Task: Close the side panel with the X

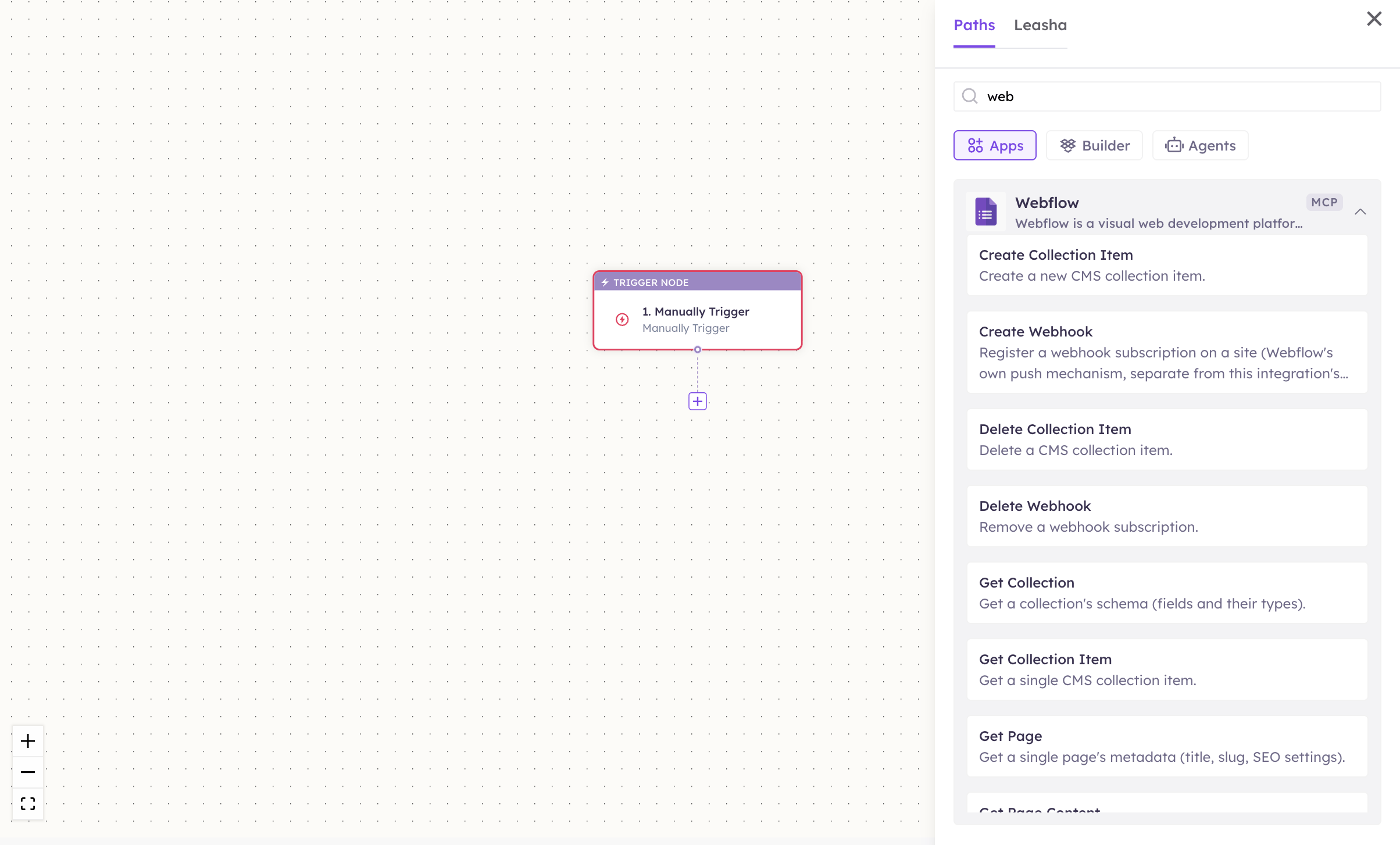Action: pyautogui.click(x=1374, y=19)
